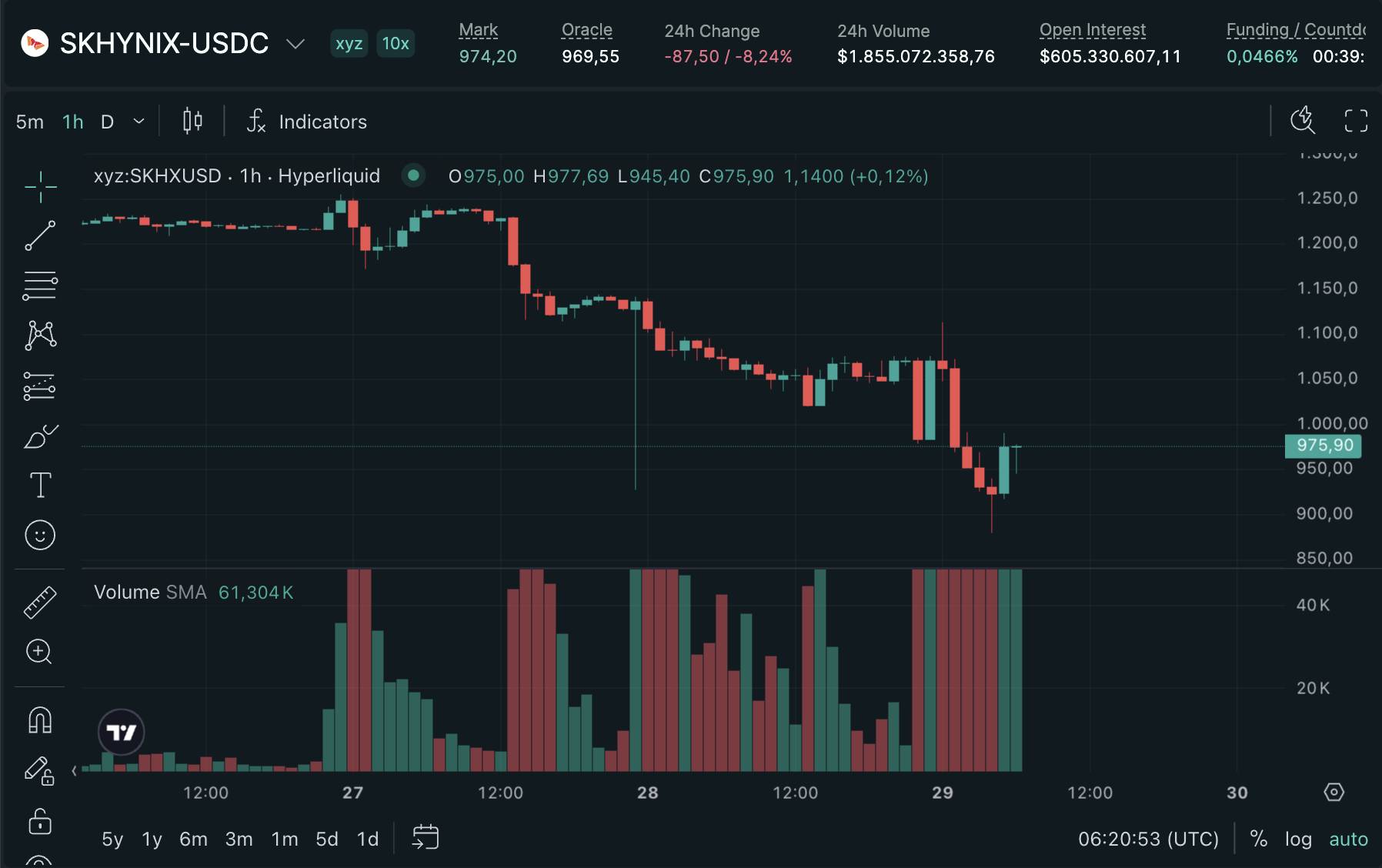Open timezone menu at 06:20:53 (UTC)

pyautogui.click(x=1148, y=839)
